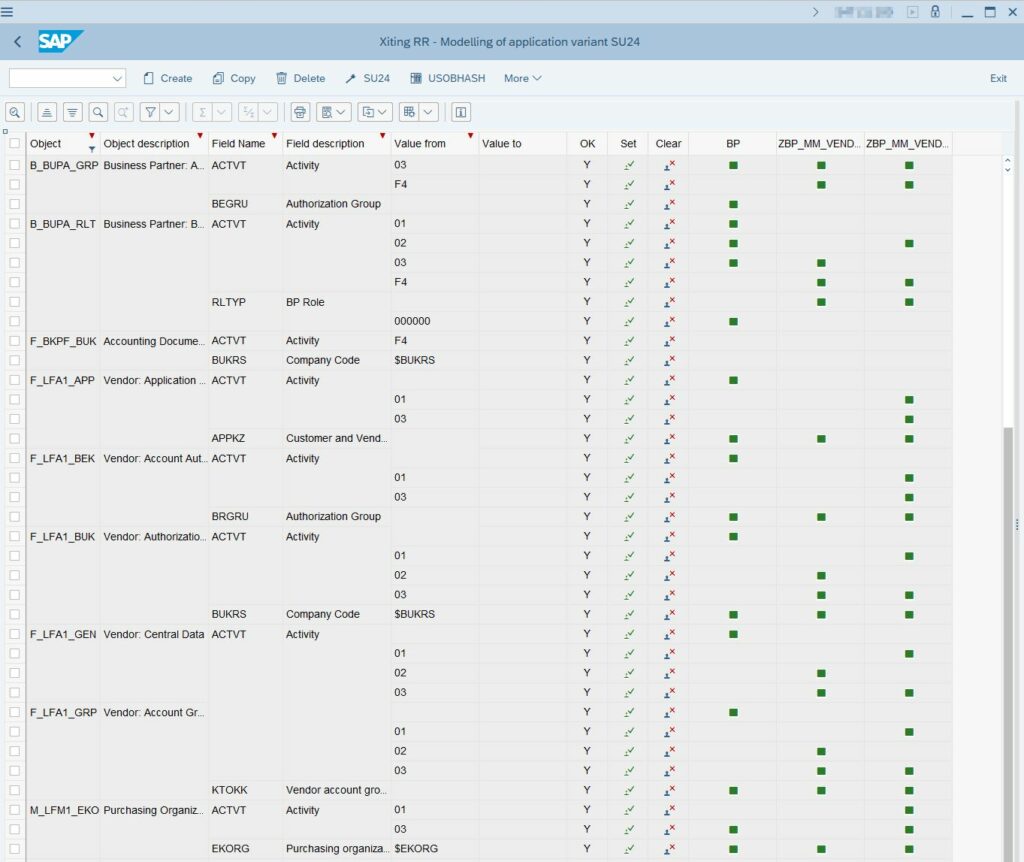Image resolution: width=1024 pixels, height=862 pixels.
Task: Apply the Set Filter funnel icon
Action: point(150,112)
